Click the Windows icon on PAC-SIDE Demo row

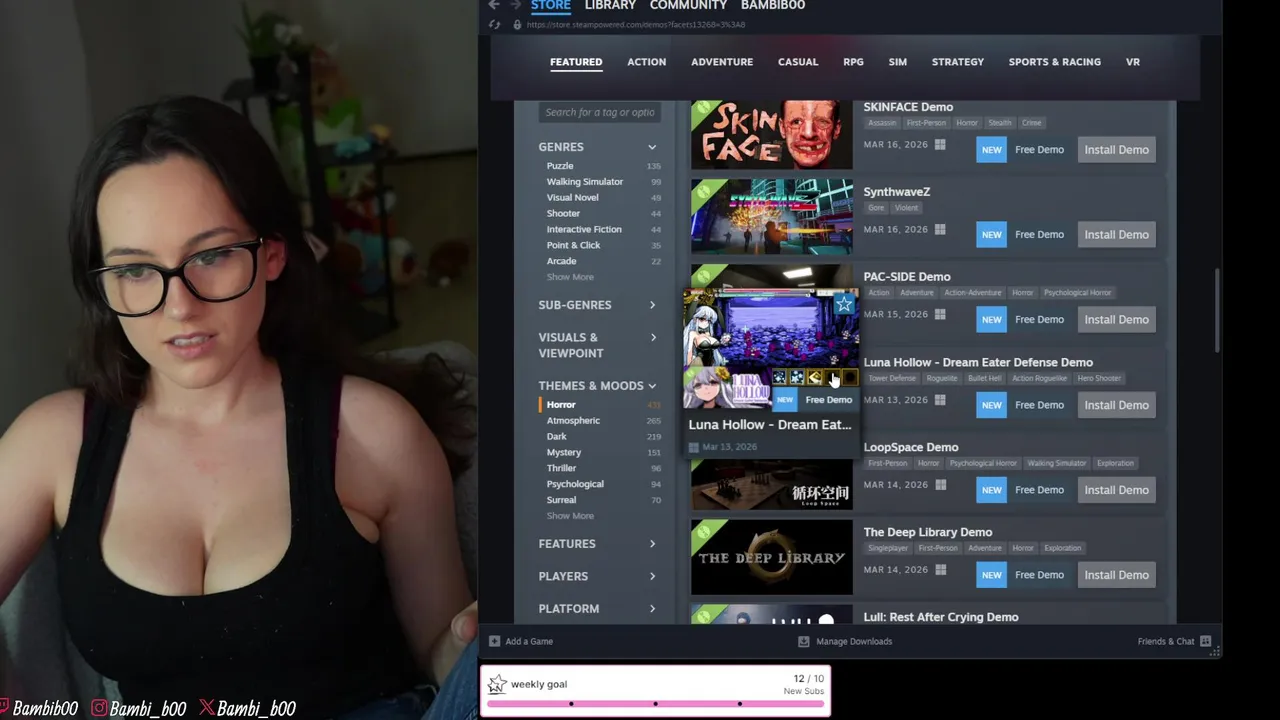(x=940, y=315)
